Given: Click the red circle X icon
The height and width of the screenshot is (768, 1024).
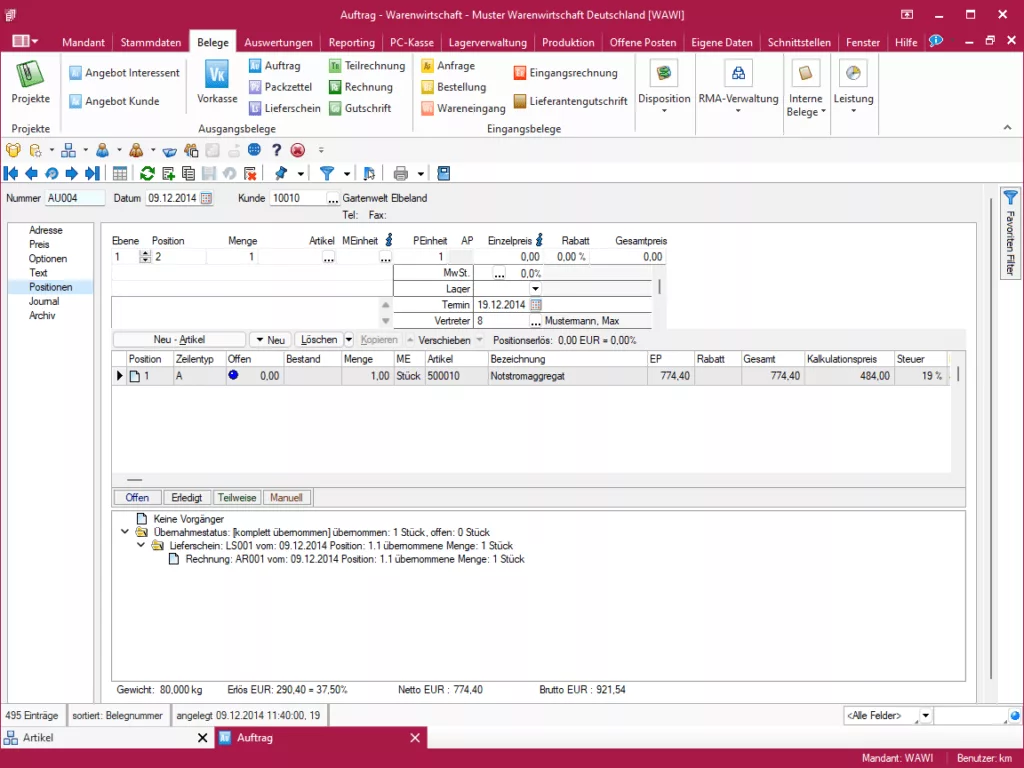Looking at the screenshot, I should point(298,150).
